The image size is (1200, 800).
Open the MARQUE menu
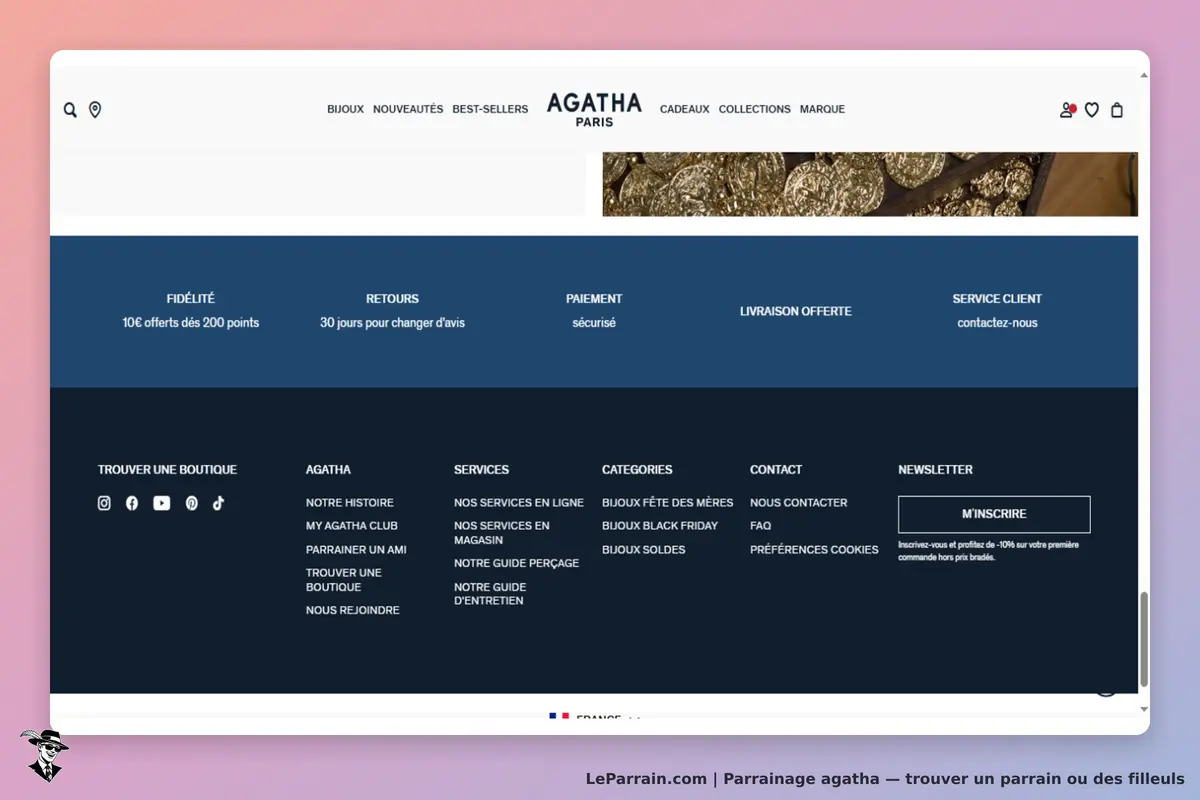[x=822, y=109]
